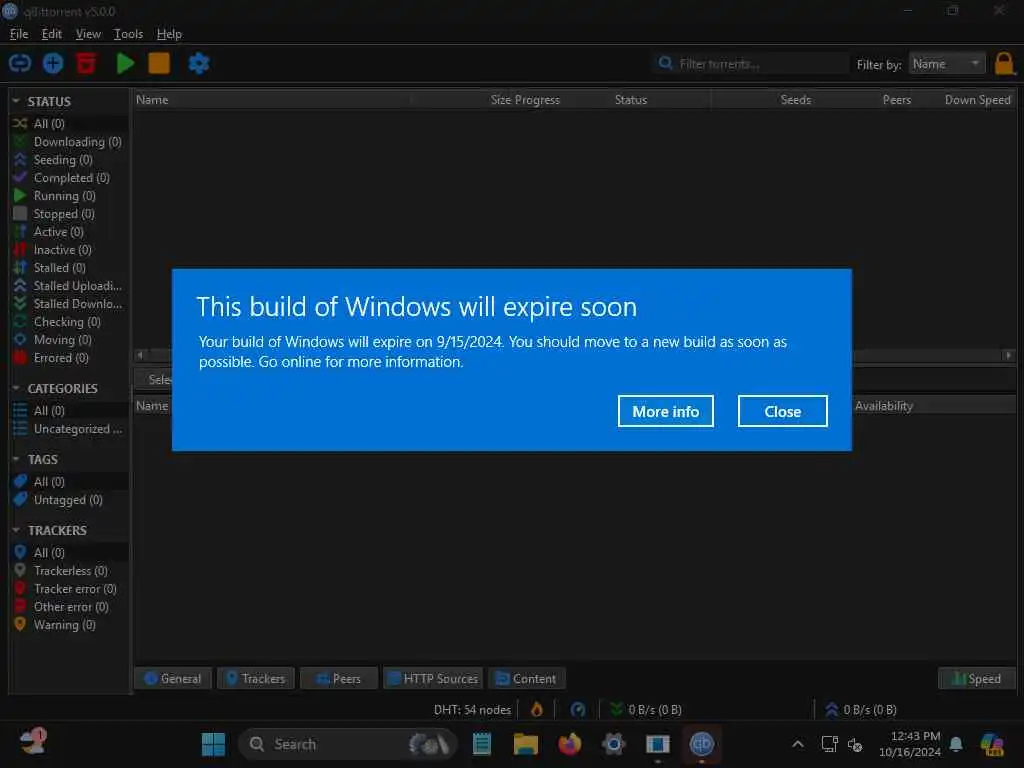
Task: Toggle alternative speed limits speedometer icon
Action: coord(578,709)
